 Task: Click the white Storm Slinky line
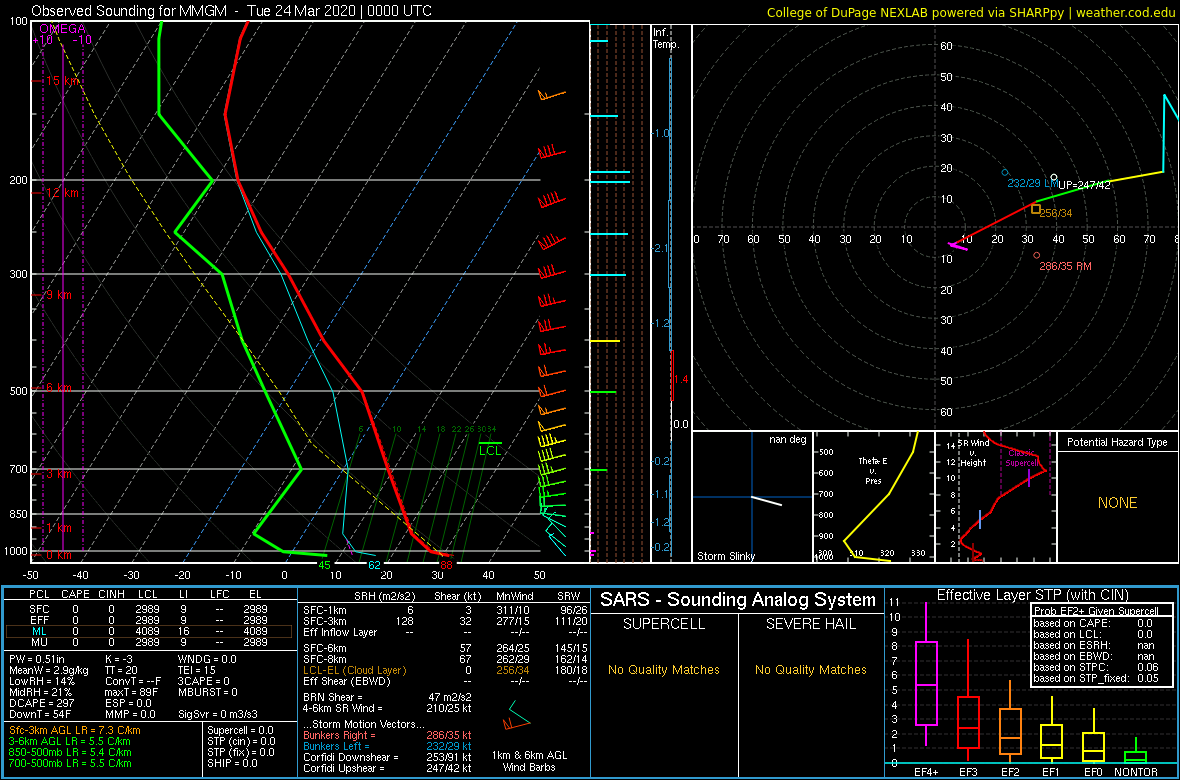pyautogui.click(x=768, y=501)
